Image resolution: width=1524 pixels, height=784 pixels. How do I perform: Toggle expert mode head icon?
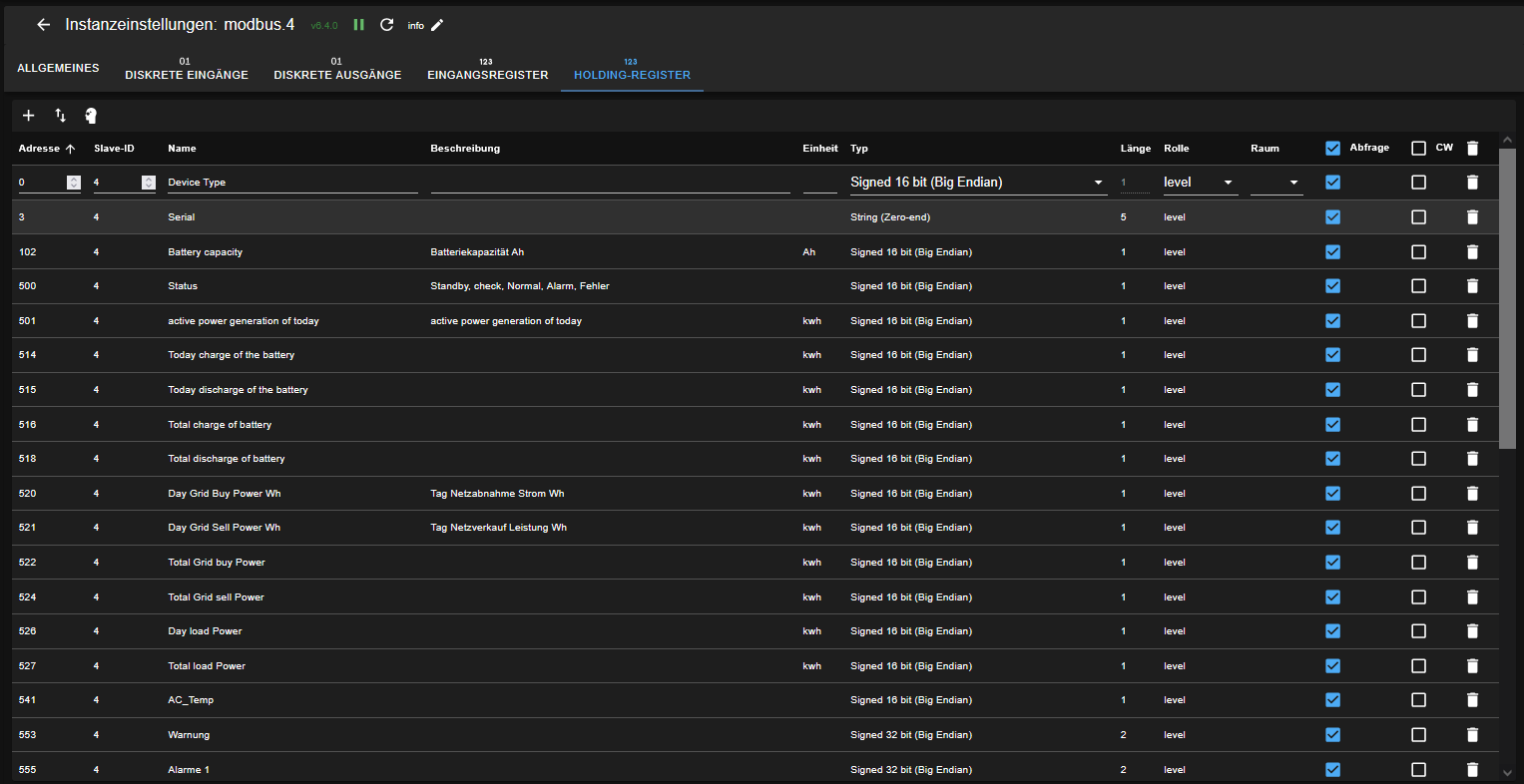click(x=91, y=116)
